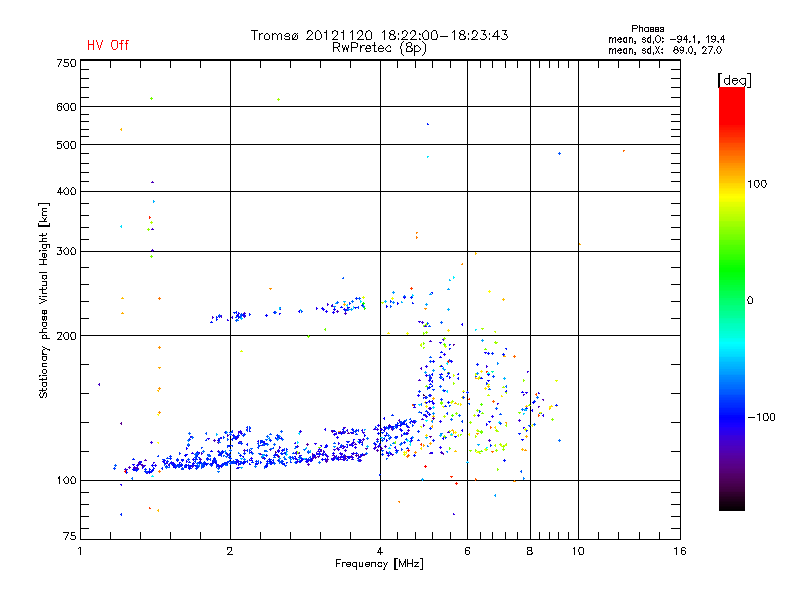Image resolution: width=800 pixels, height=600 pixels.
Task: Click y-axis tick label "100"
Action: [67, 481]
